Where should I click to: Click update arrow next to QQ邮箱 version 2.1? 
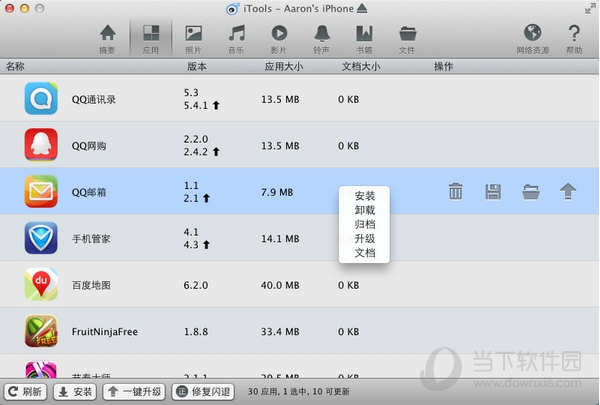[206, 198]
